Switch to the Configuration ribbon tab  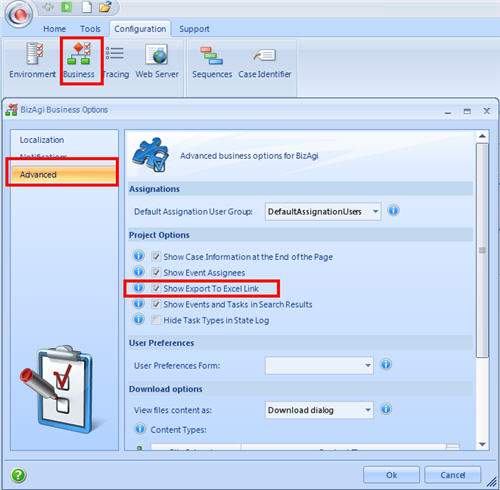(140, 29)
